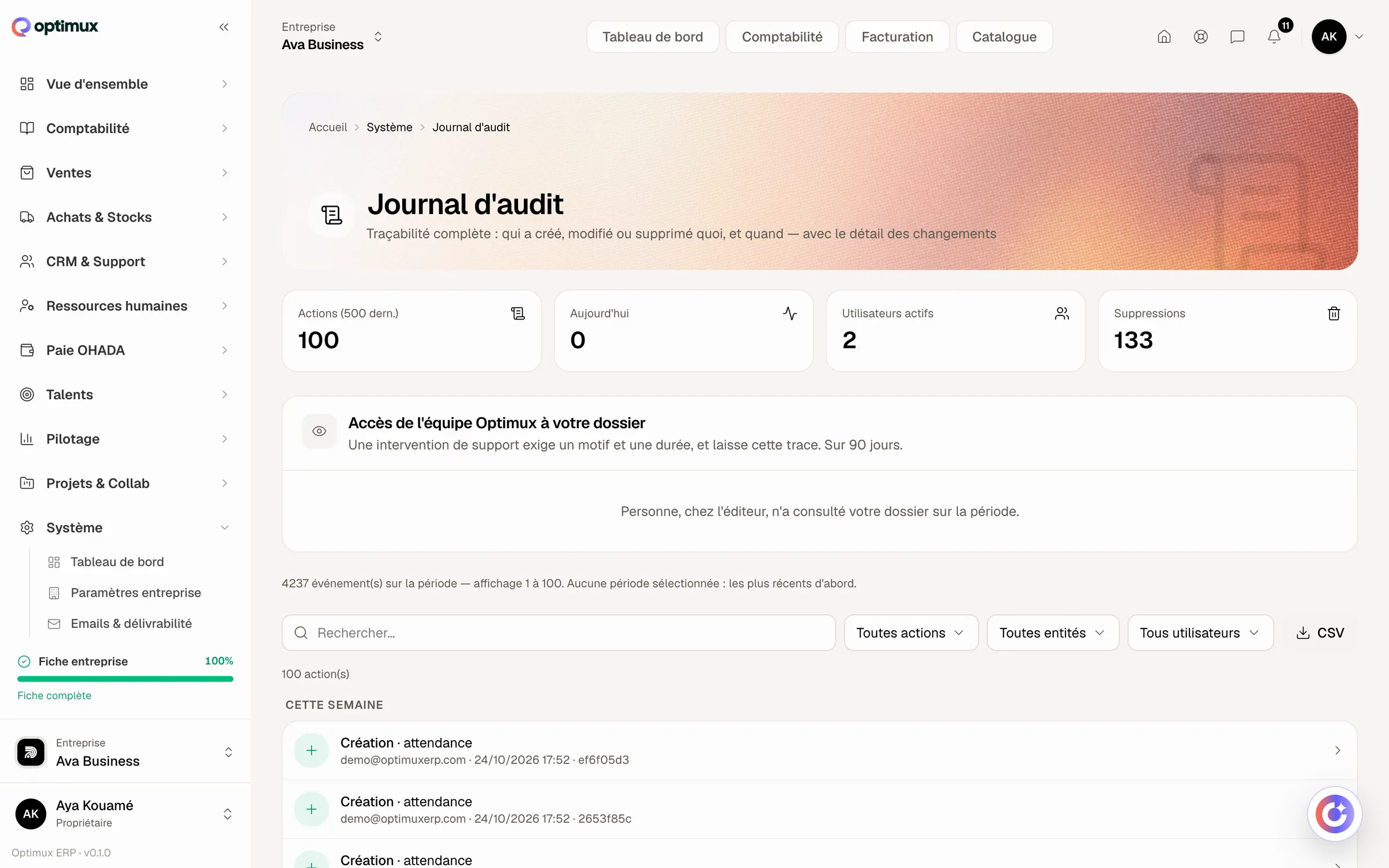Click the Fiche entreprise progress bar
The width and height of the screenshot is (1389, 868).
pos(125,679)
